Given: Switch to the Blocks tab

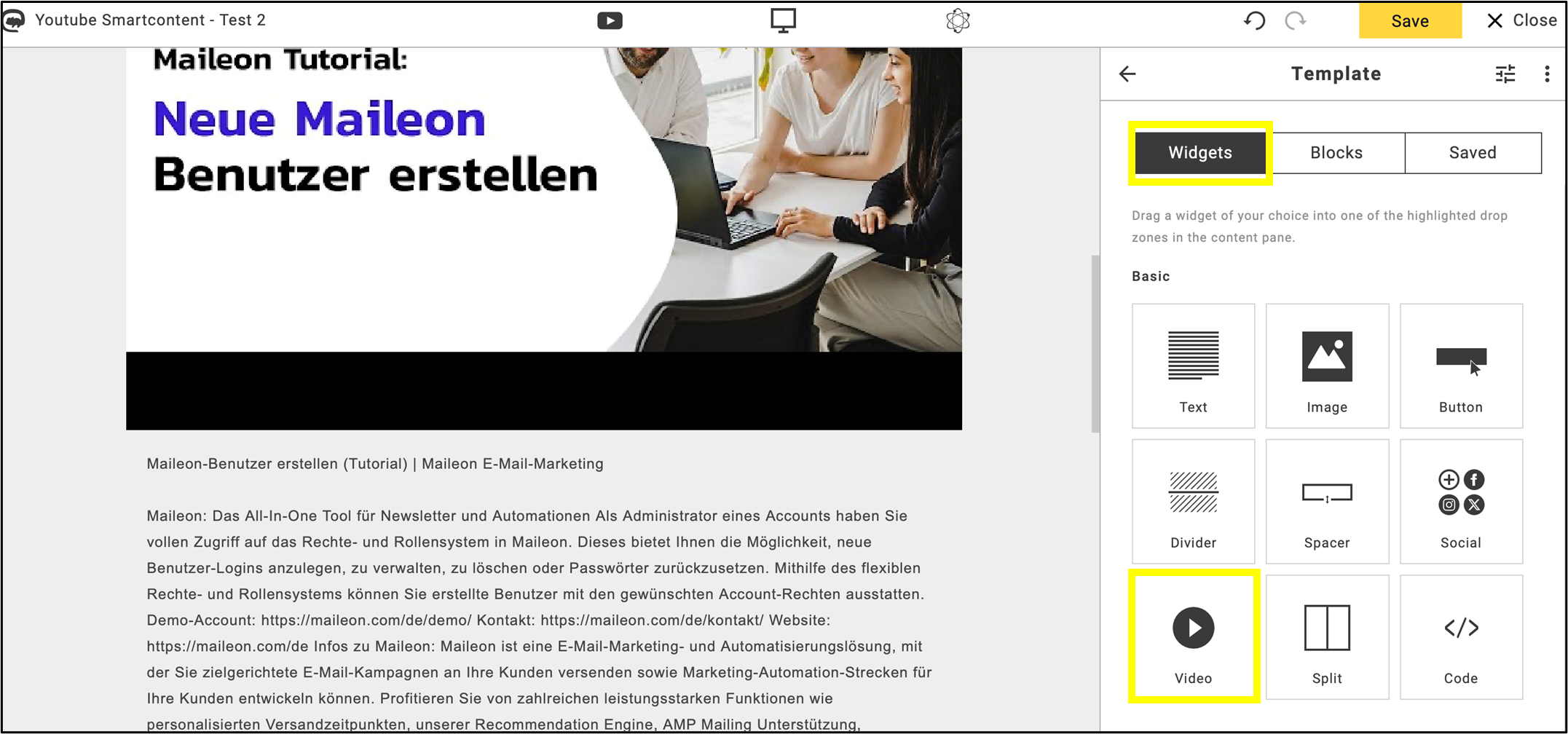Looking at the screenshot, I should pos(1336,153).
